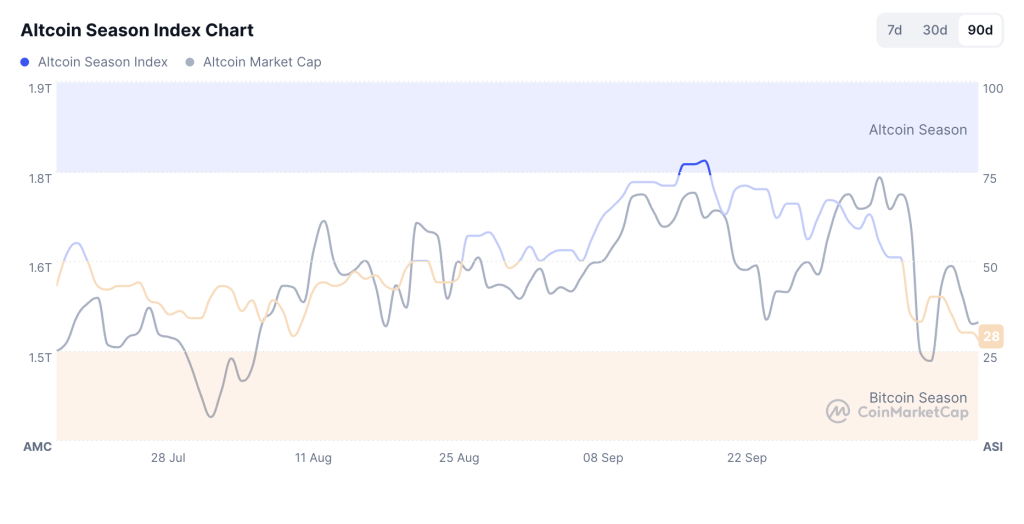Click the 28 Jul date axis label
Screen dimensions: 1024x524
169,458
